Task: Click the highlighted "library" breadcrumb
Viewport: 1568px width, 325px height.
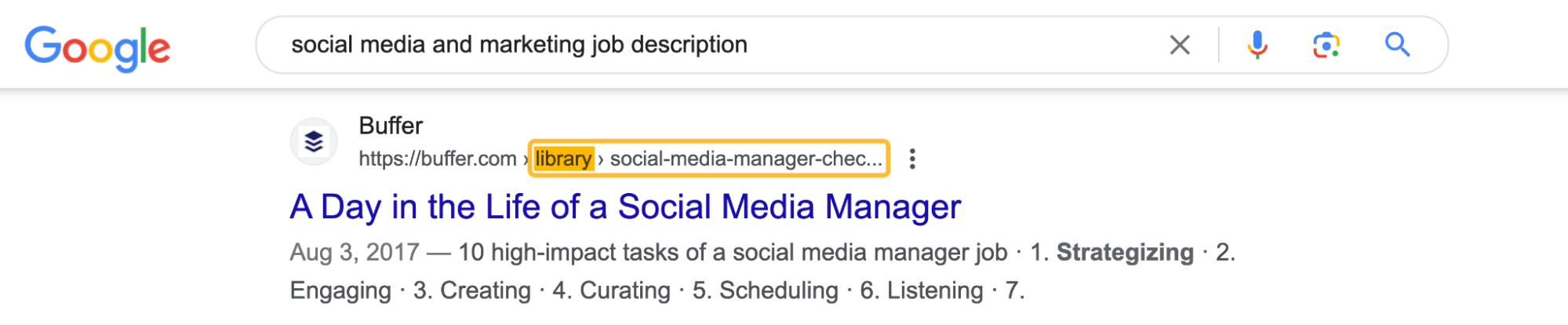Action: 563,159
